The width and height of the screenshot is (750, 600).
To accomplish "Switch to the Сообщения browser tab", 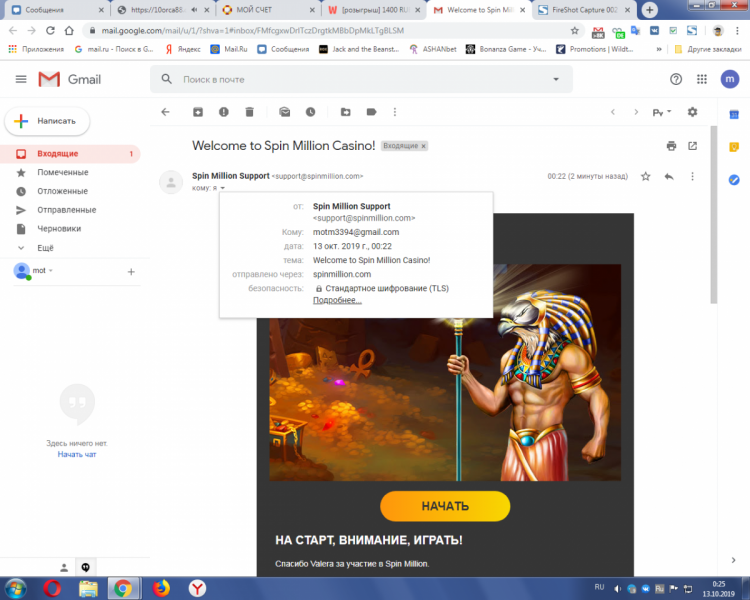I will coord(55,10).
